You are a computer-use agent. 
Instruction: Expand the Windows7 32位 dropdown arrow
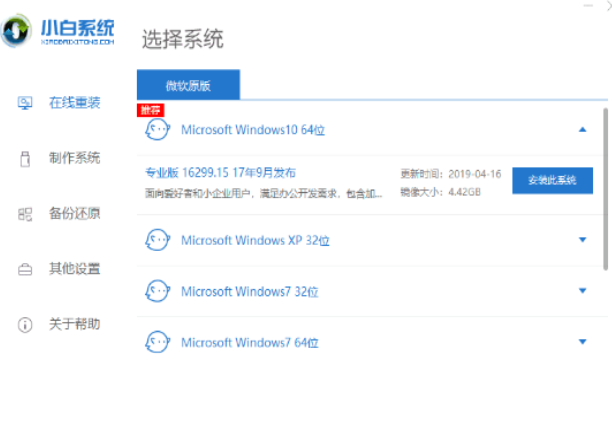tap(582, 291)
